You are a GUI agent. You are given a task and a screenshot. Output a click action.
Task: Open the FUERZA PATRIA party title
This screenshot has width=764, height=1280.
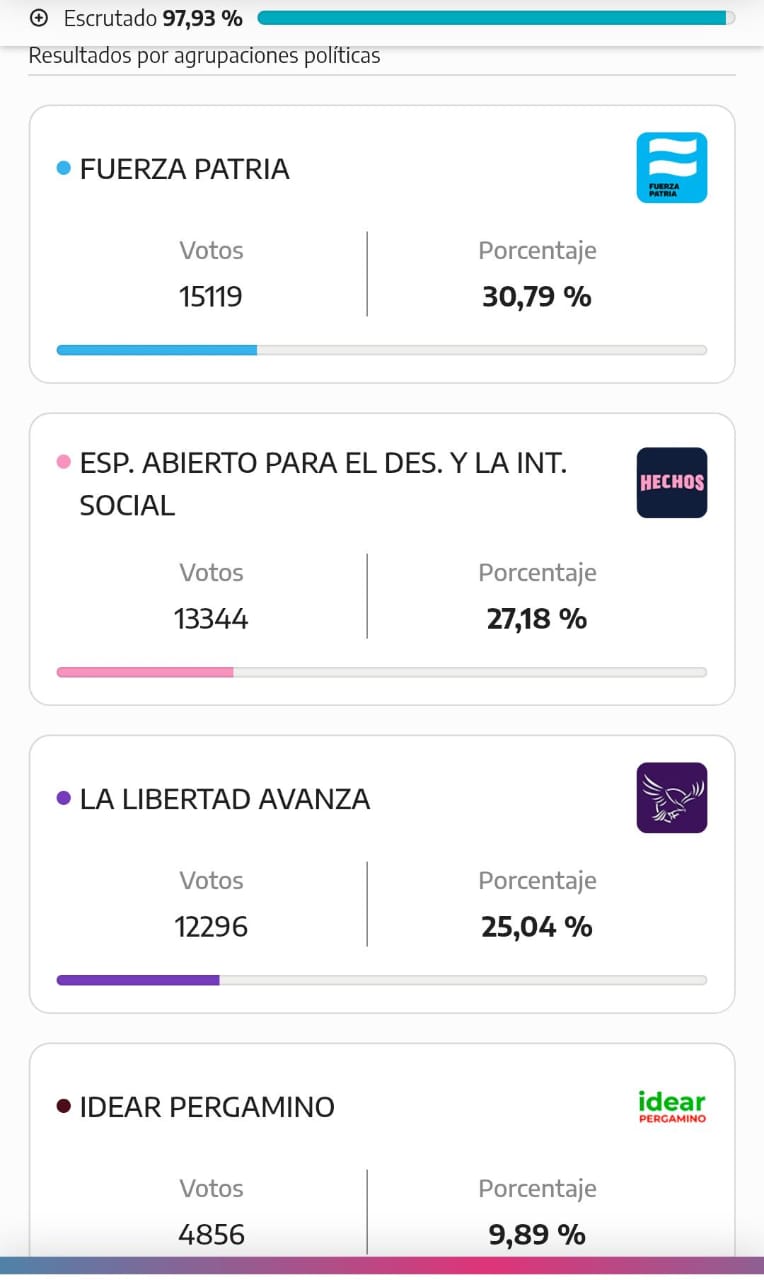[184, 169]
